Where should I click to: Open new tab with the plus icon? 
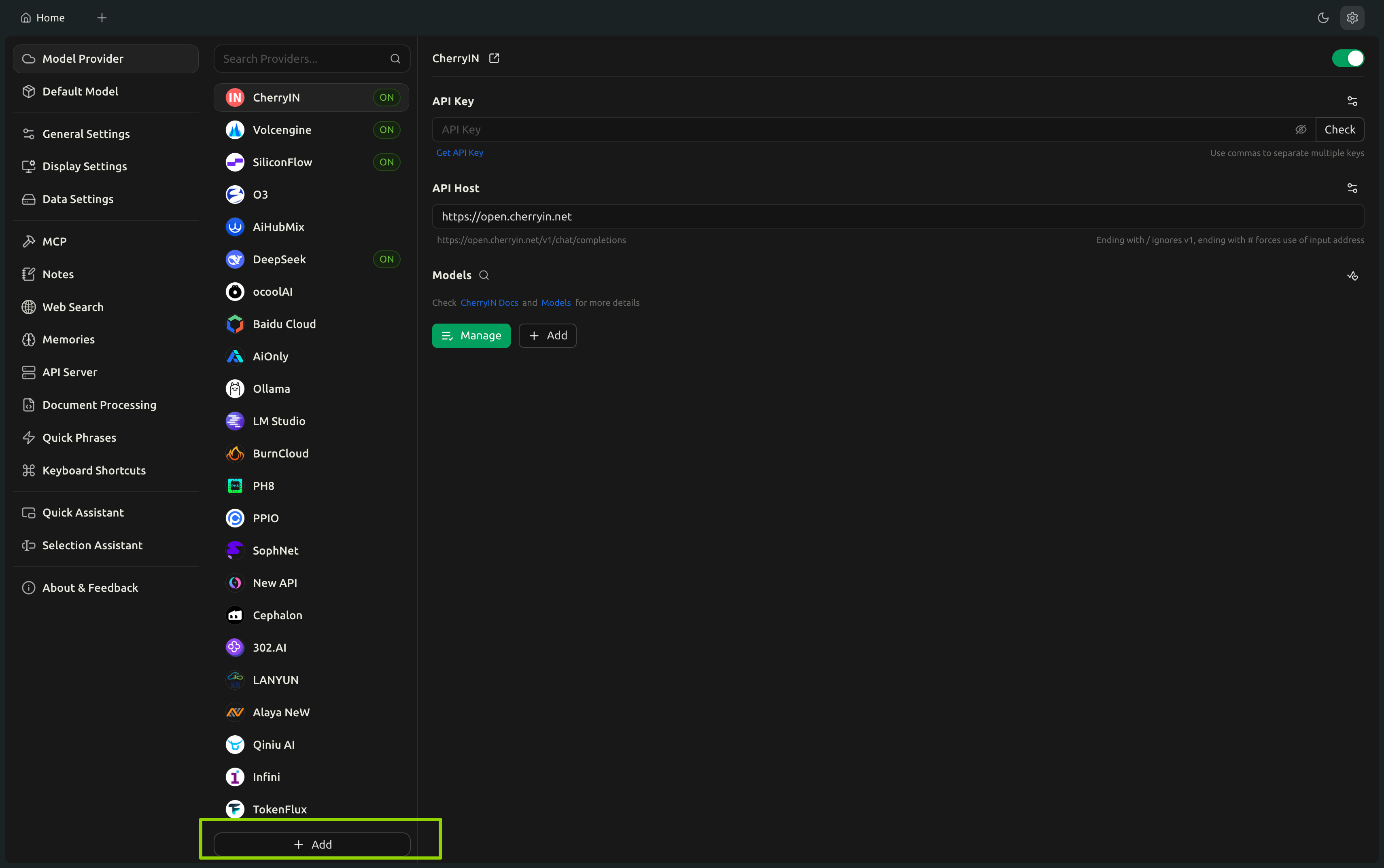pos(102,18)
